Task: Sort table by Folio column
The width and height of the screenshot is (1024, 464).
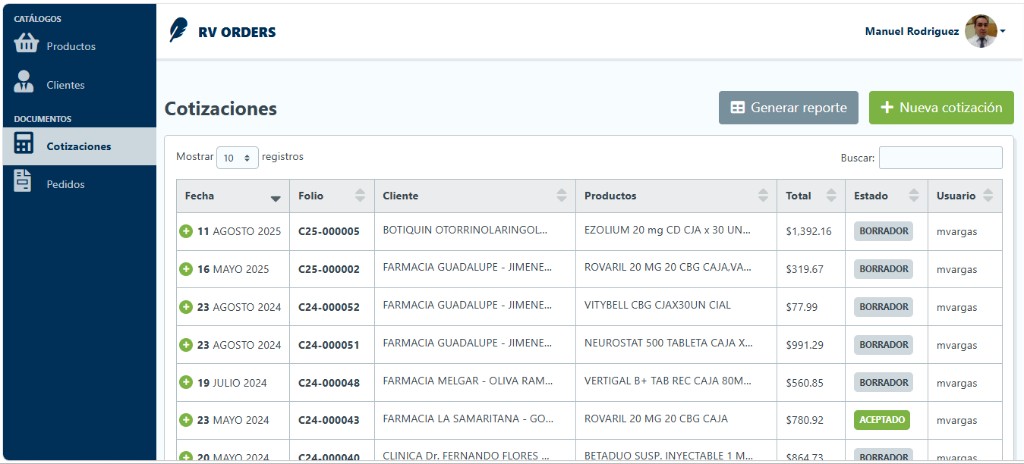Action: 332,196
